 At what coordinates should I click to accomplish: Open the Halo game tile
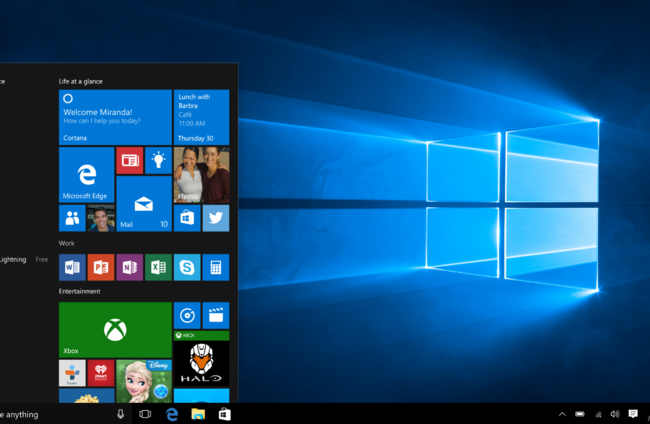coord(201,359)
